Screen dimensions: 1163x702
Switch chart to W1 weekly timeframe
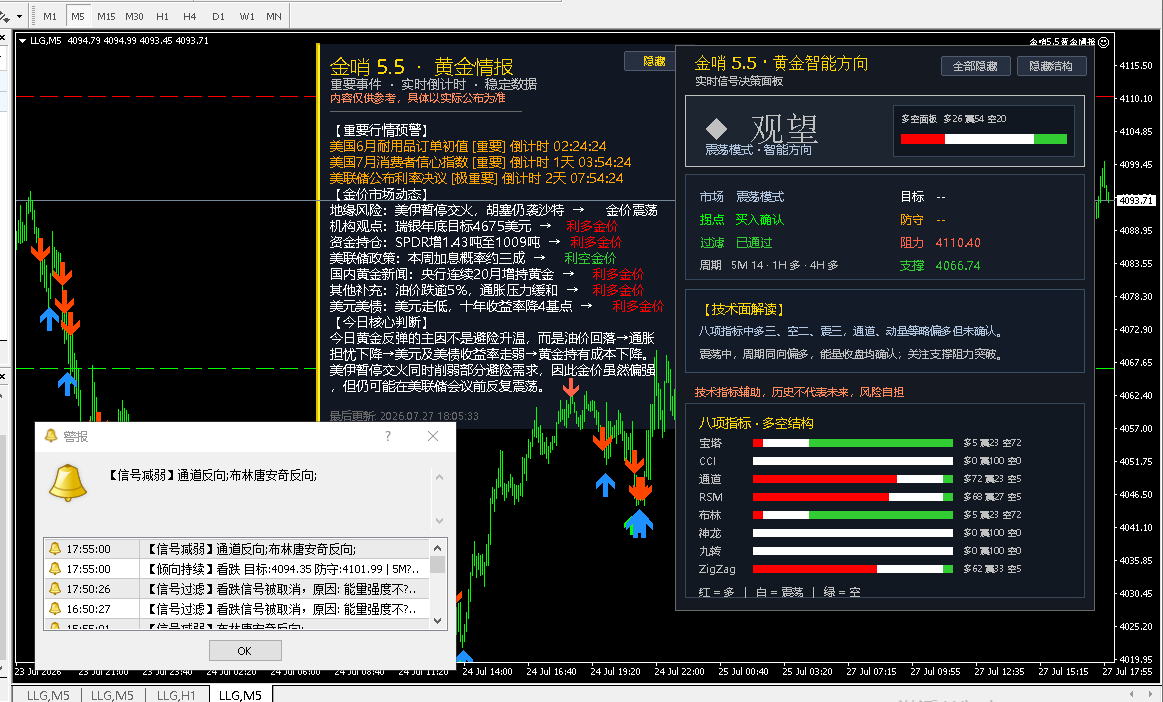tap(246, 16)
